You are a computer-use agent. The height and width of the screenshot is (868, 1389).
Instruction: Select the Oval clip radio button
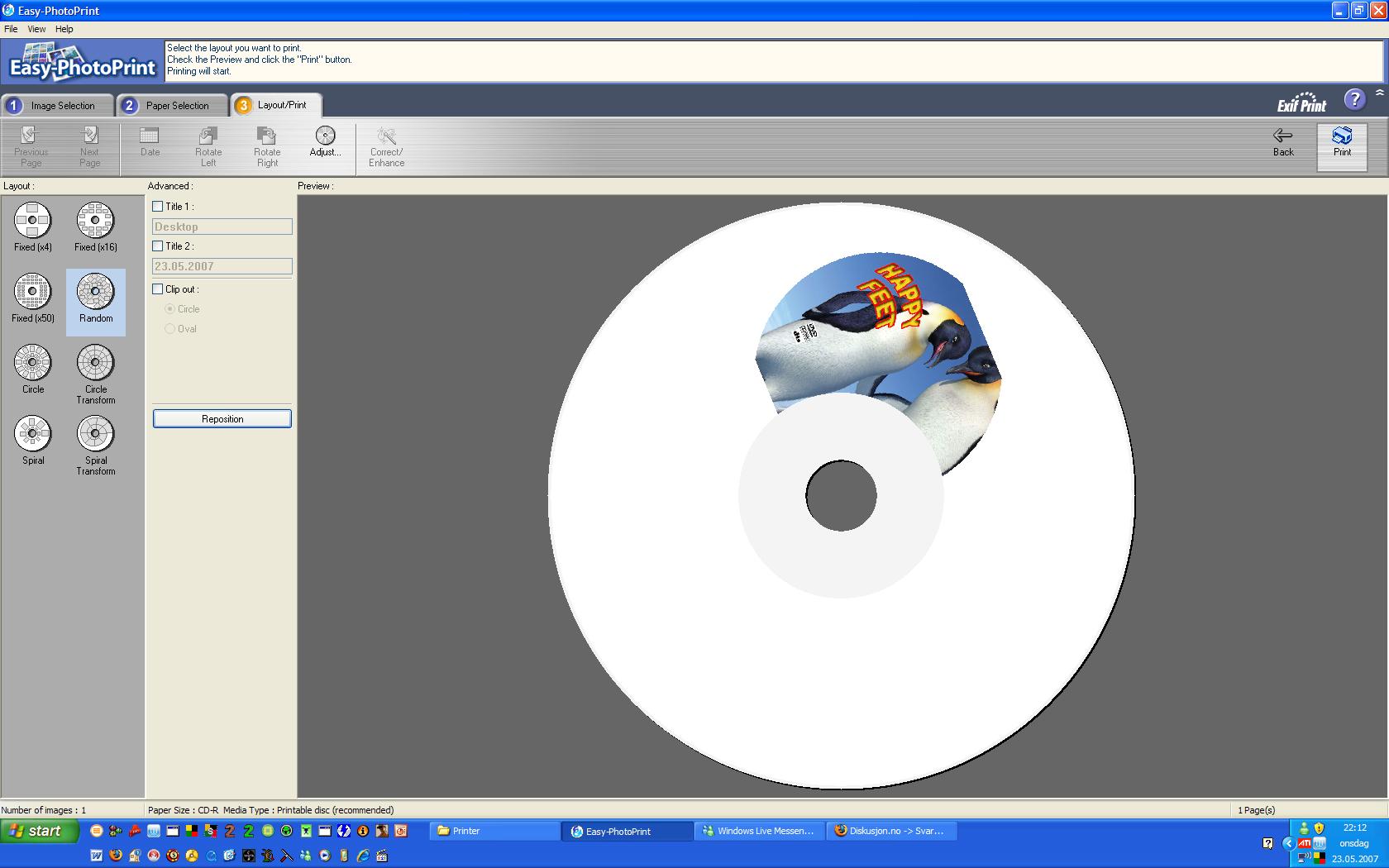point(170,329)
